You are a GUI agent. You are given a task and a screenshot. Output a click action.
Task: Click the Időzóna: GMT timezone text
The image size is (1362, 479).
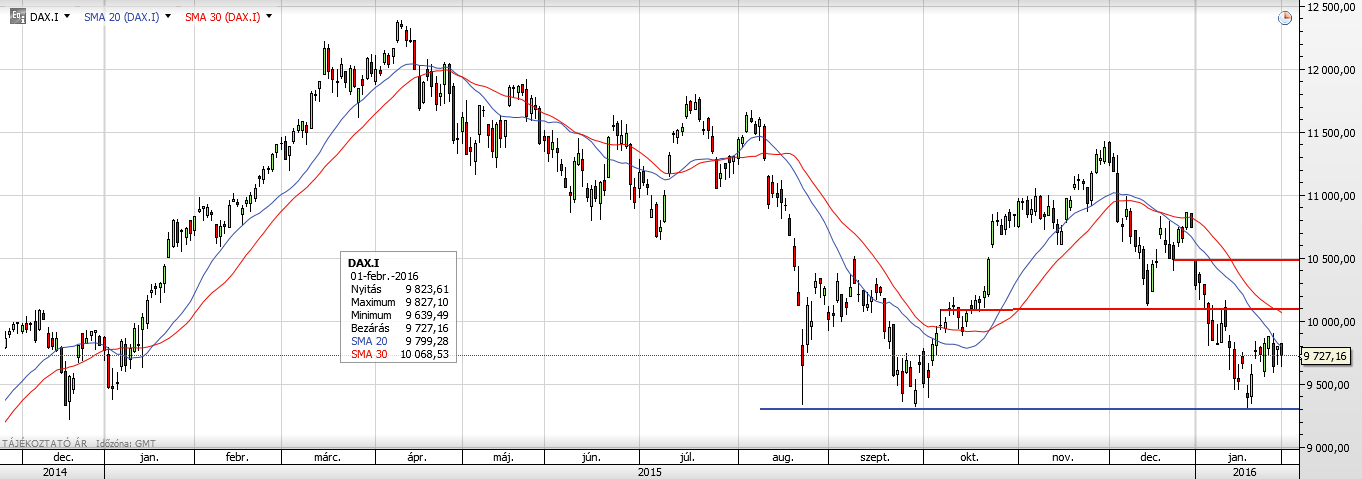click(126, 442)
